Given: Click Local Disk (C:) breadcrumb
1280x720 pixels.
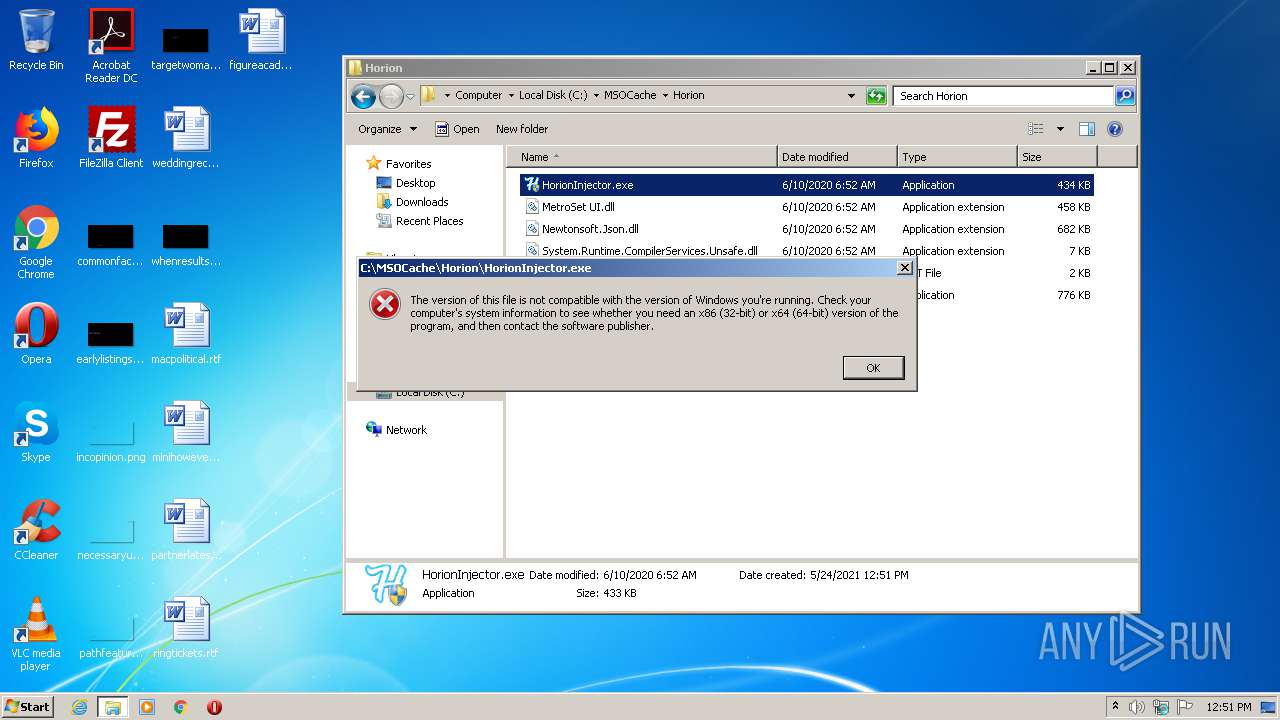Looking at the screenshot, I should (x=553, y=96).
